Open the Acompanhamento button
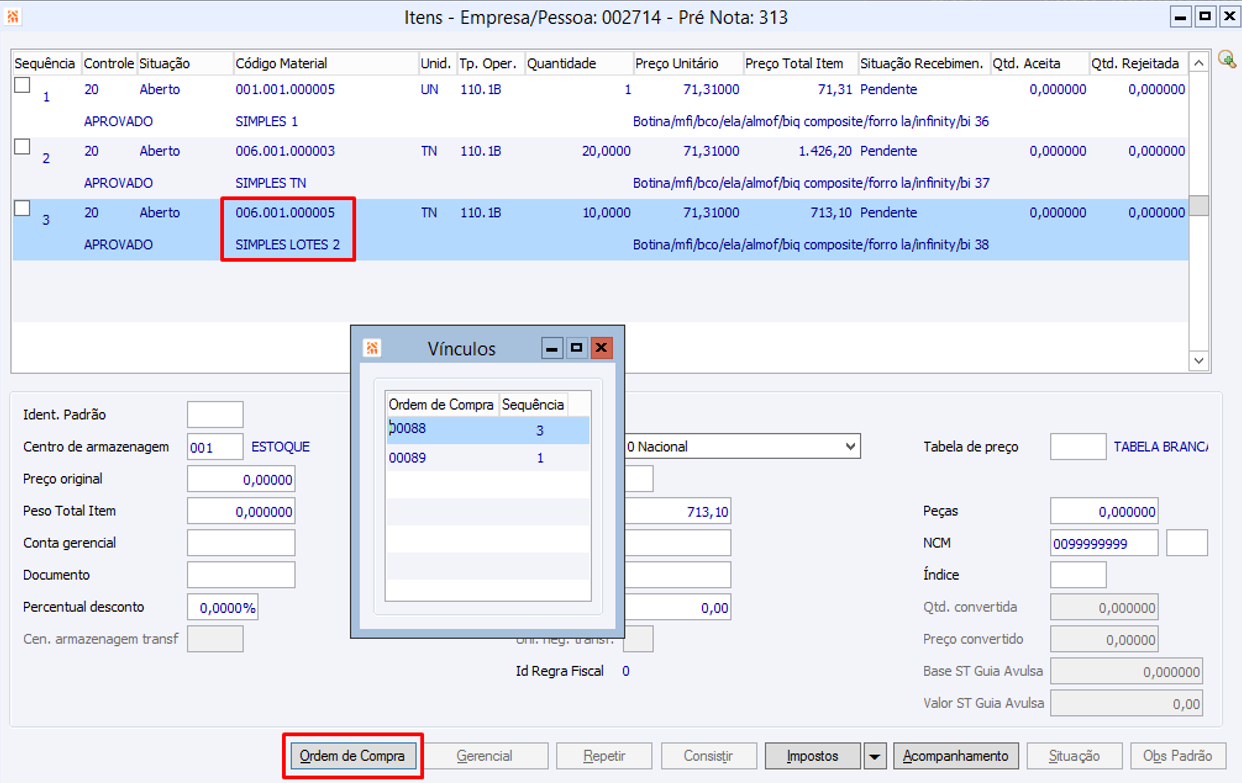 click(x=956, y=756)
